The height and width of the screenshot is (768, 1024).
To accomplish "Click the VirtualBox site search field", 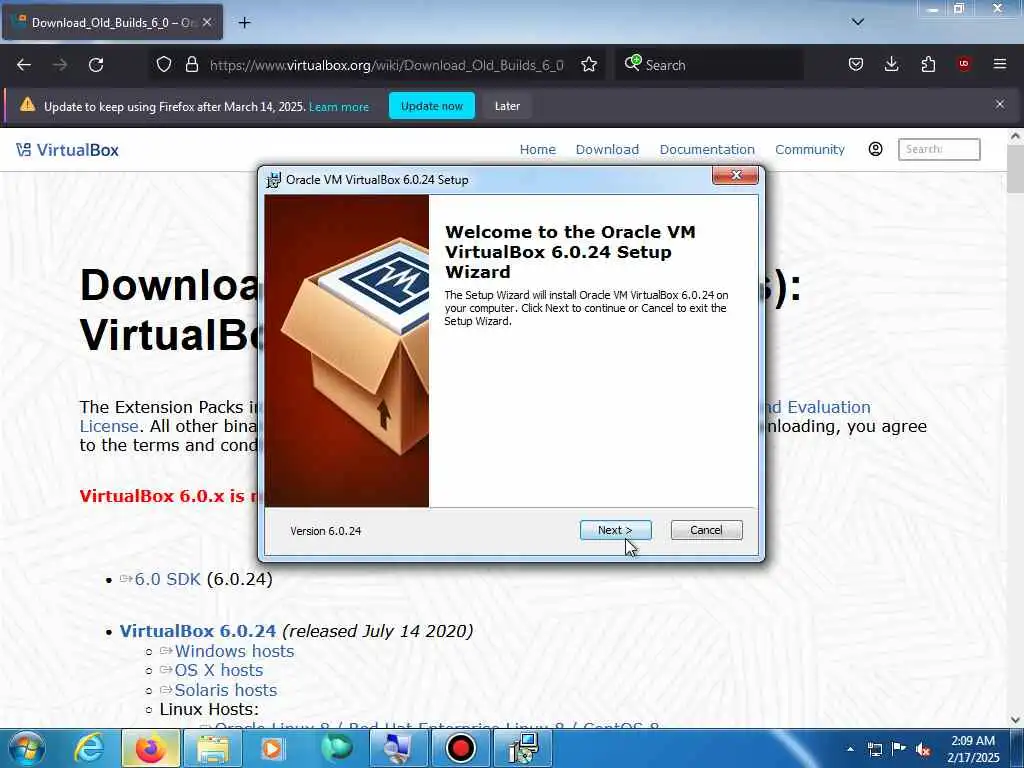I will 939,149.
